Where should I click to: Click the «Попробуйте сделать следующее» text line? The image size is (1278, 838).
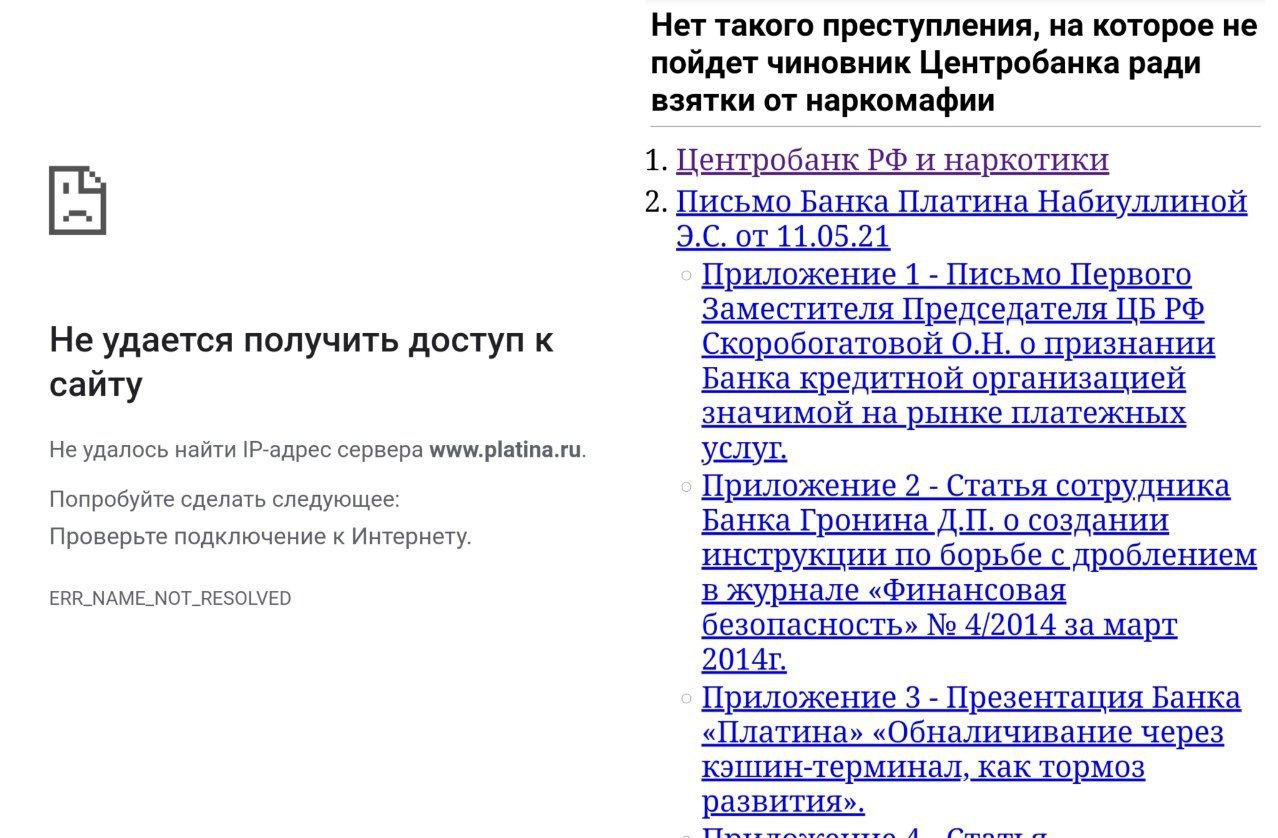(224, 498)
